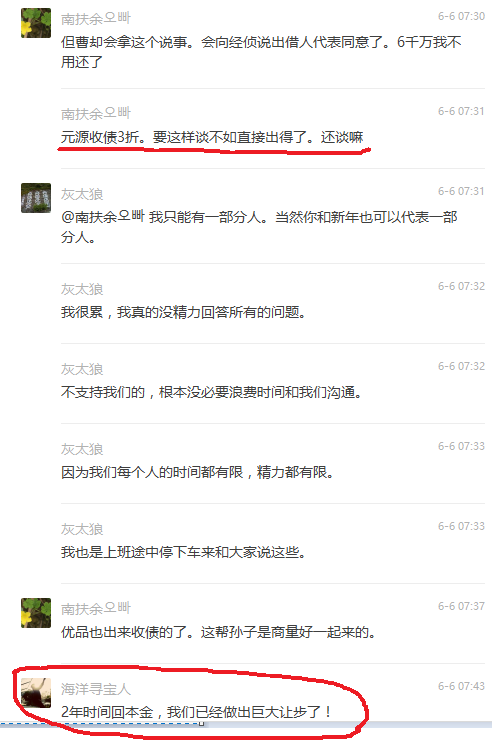Click the @南扶余 mention in 灰太狼's reply
Screen dimensions: 501x755
103,217
